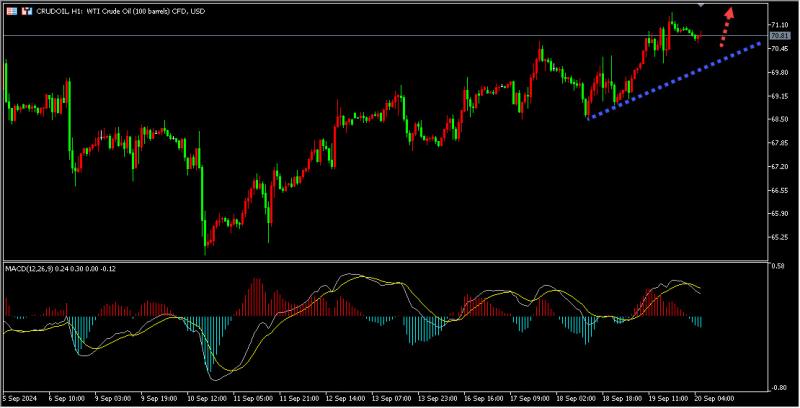This screenshot has width=800, height=408.
Task: Click the gray chart shift triangle marker
Action: (x=700, y=5)
